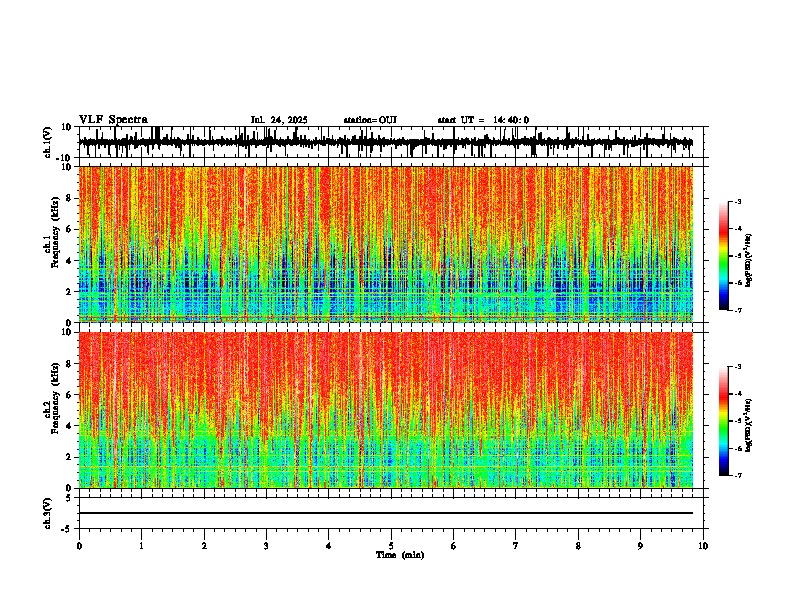Click the ch.1 frequency tick label "8"
792x612 pixels.
coord(70,198)
